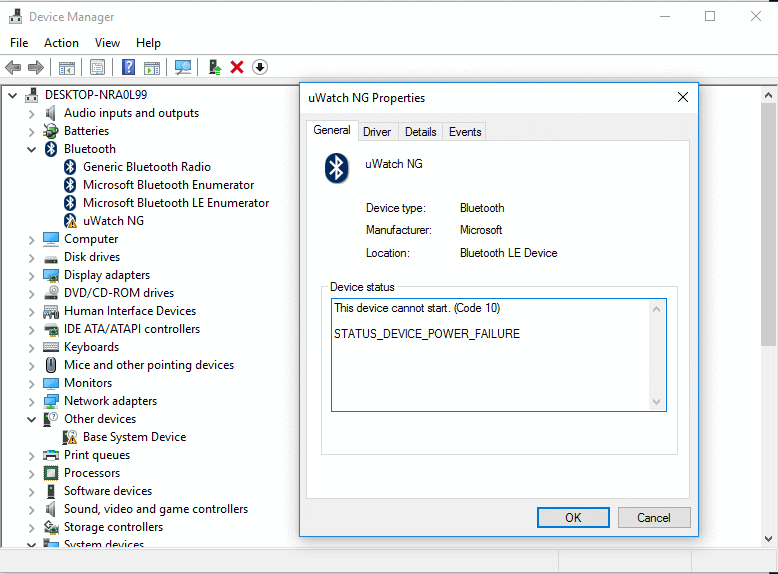Select Microsoft Bluetooth LE Enumerator device

(x=176, y=203)
